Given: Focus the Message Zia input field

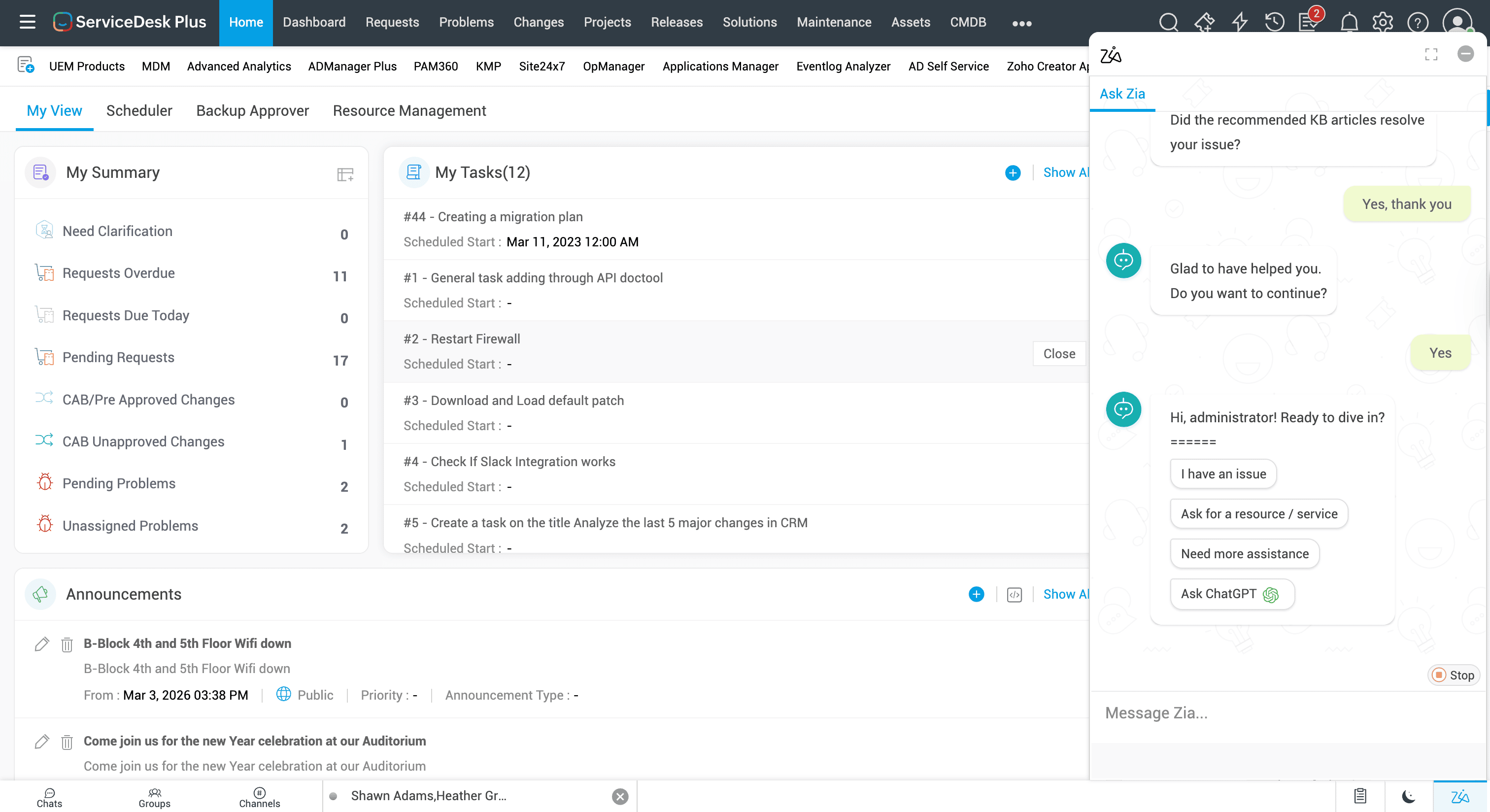Looking at the screenshot, I should [x=1287, y=712].
